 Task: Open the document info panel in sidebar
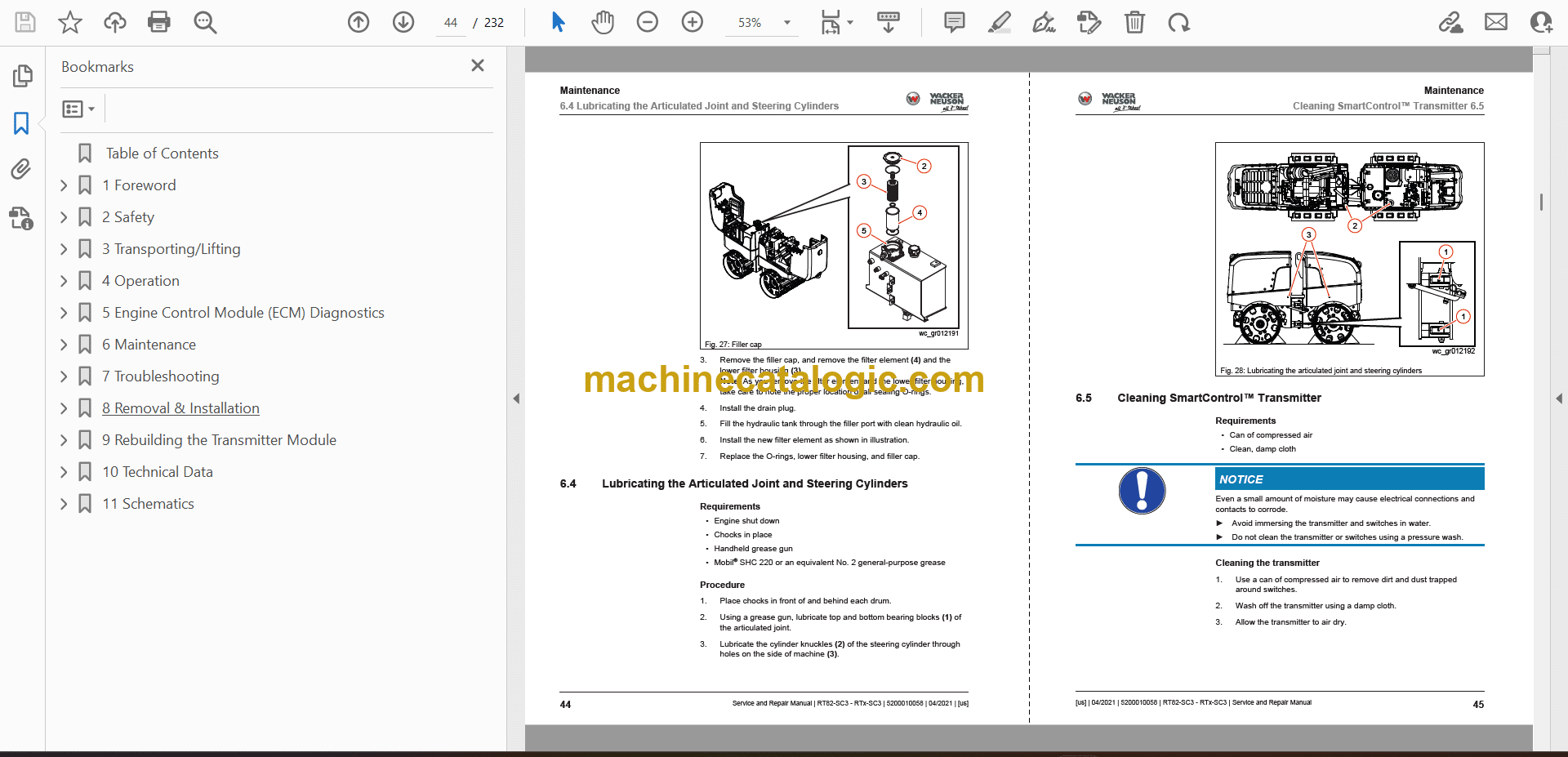tap(22, 218)
